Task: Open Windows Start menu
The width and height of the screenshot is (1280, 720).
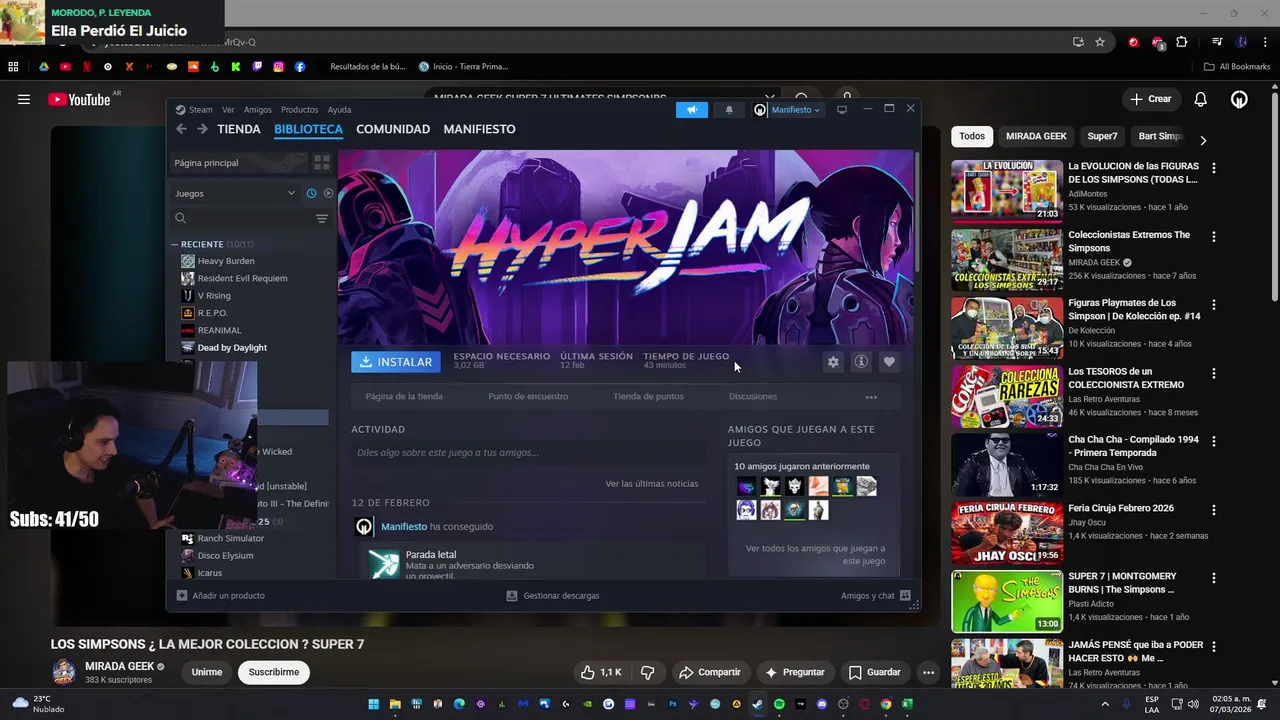Action: [x=373, y=704]
